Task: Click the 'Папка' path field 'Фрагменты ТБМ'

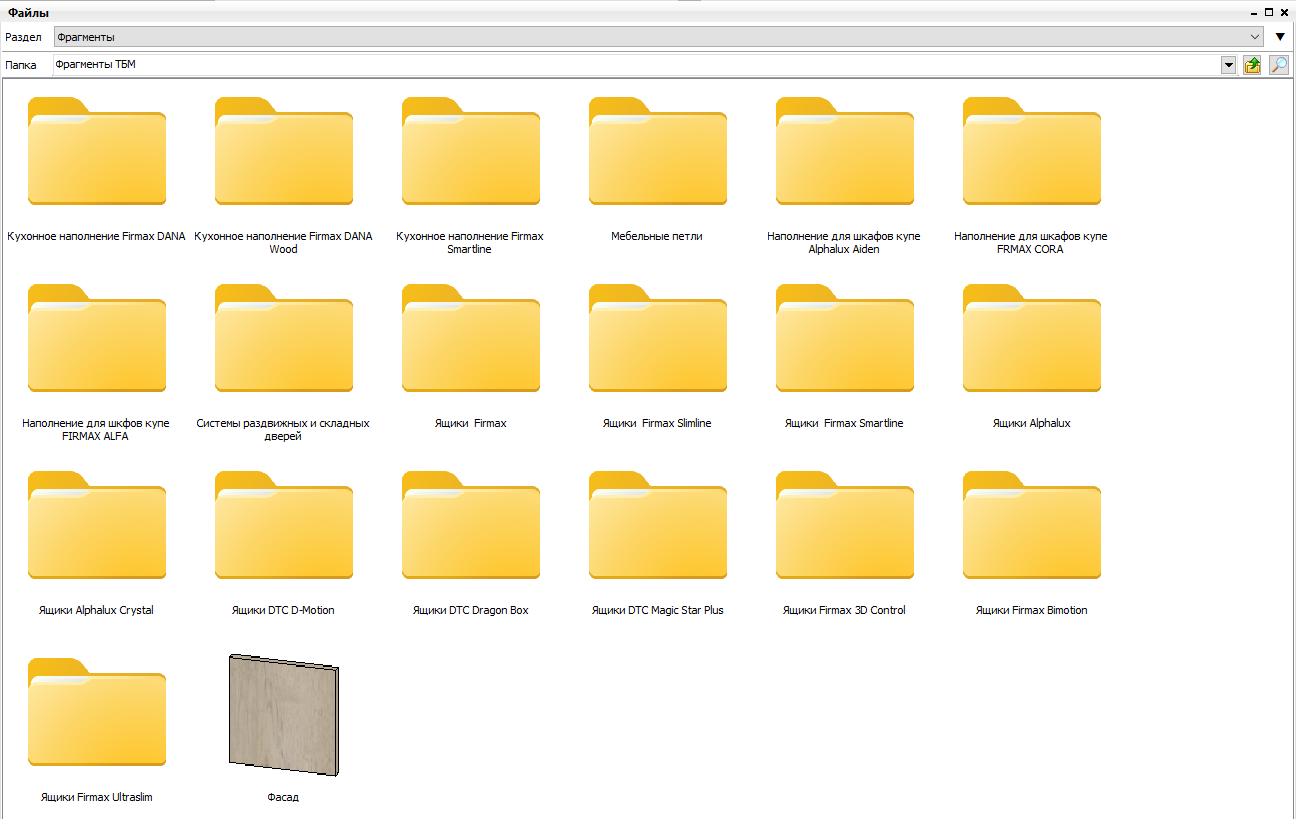Action: click(637, 65)
